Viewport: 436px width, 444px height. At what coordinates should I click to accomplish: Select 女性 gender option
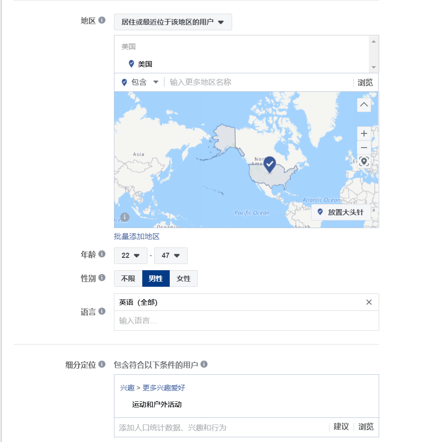[x=184, y=279]
